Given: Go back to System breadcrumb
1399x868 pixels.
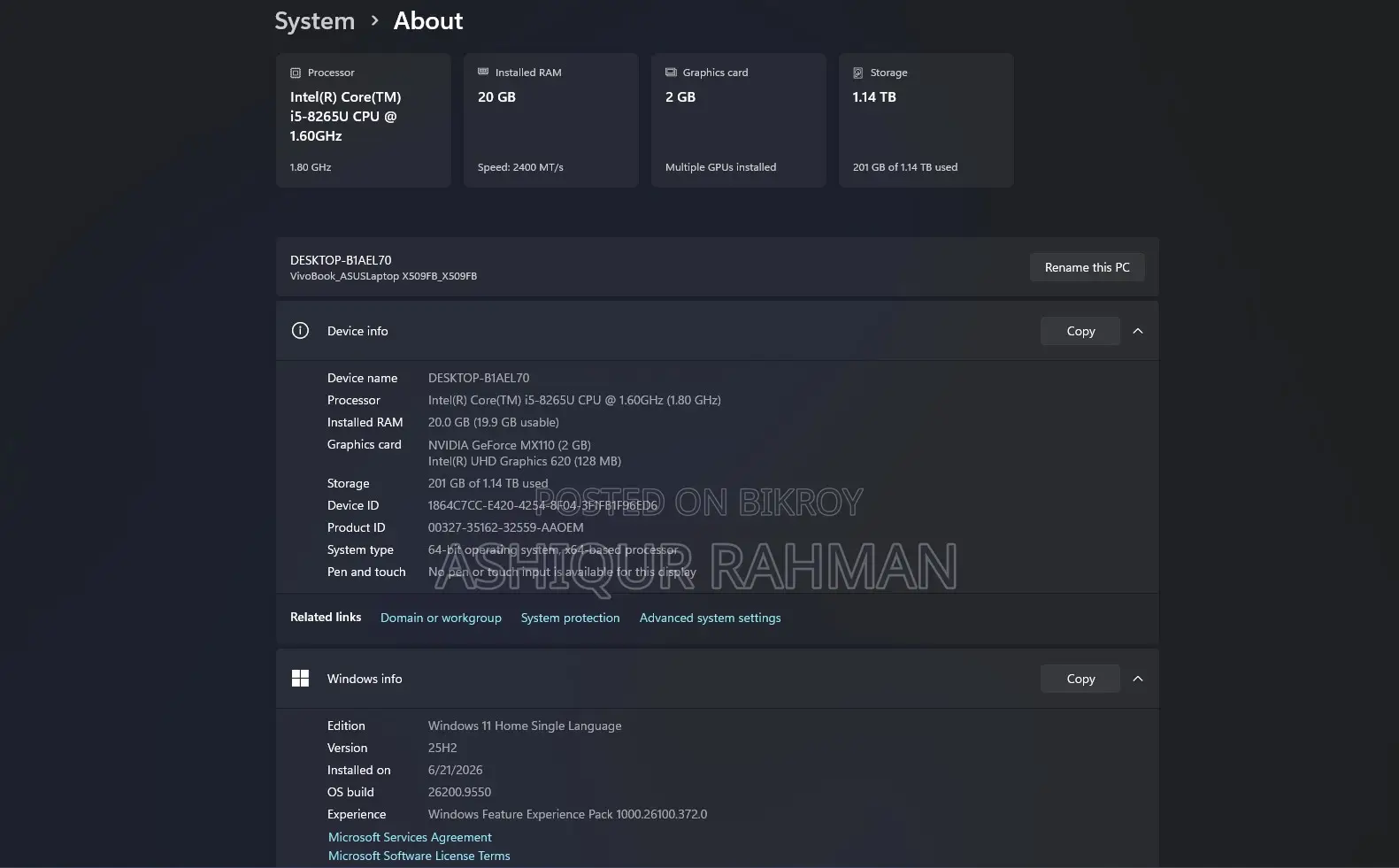Looking at the screenshot, I should point(314,21).
